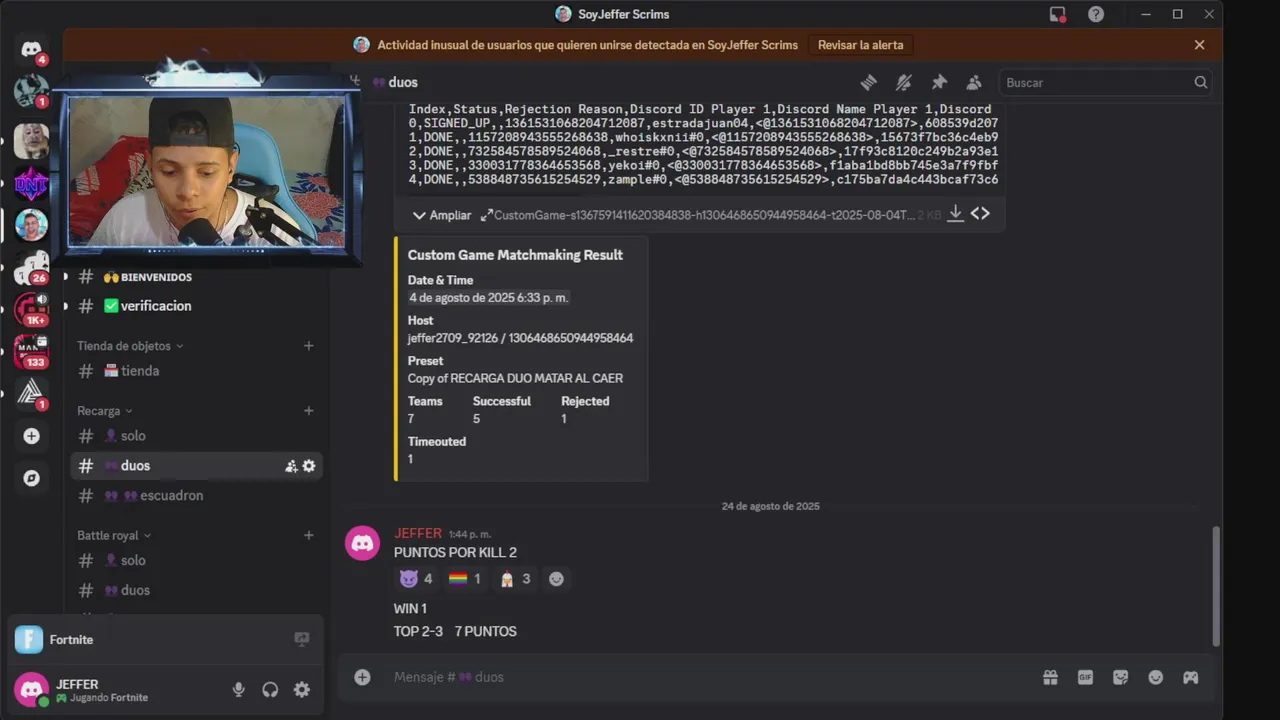Screen dimensions: 1280x720
Task: Collapse Tienda de objetos category
Action: (x=130, y=346)
